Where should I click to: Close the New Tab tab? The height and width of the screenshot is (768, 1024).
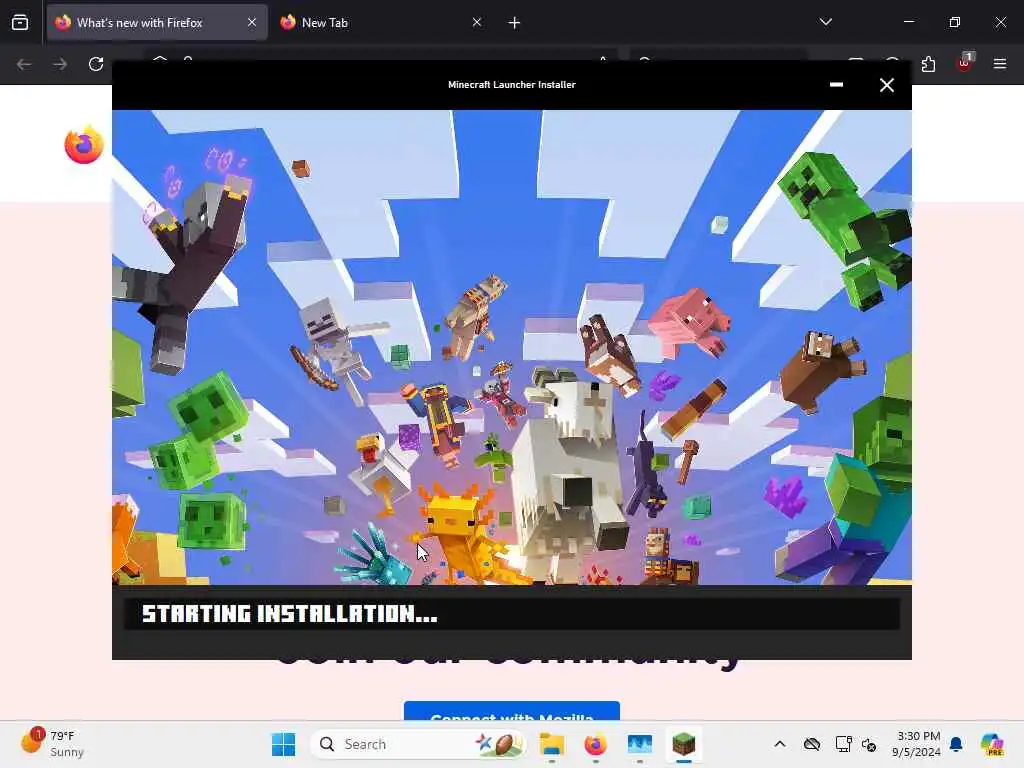(x=477, y=22)
